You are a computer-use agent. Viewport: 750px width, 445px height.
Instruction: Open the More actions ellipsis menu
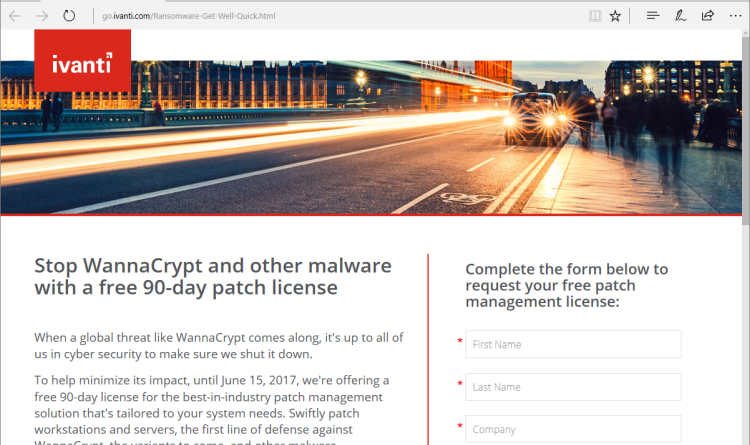pyautogui.click(x=735, y=16)
